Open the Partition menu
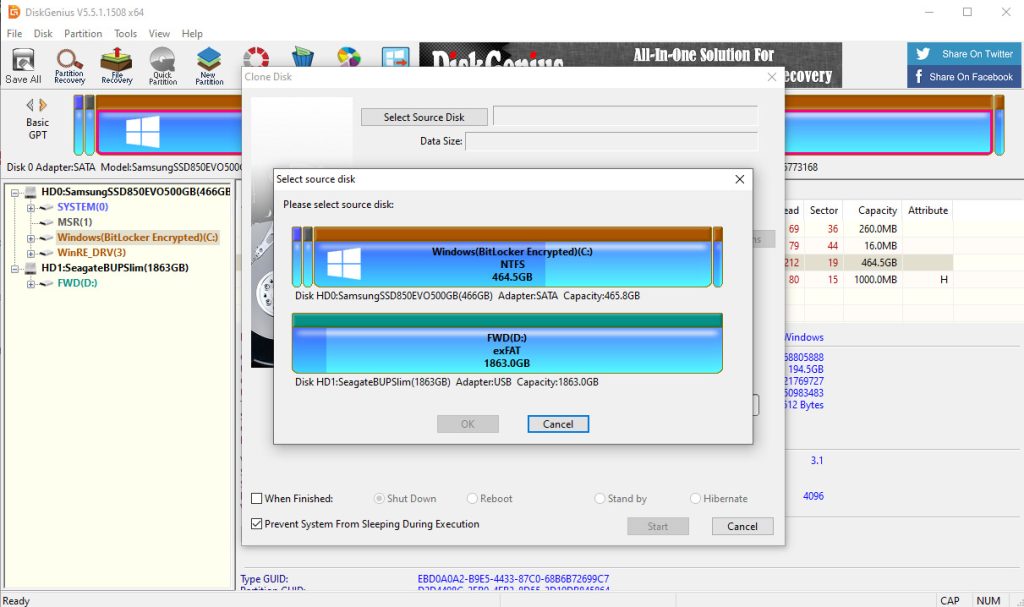This screenshot has height=607, width=1024. point(83,33)
